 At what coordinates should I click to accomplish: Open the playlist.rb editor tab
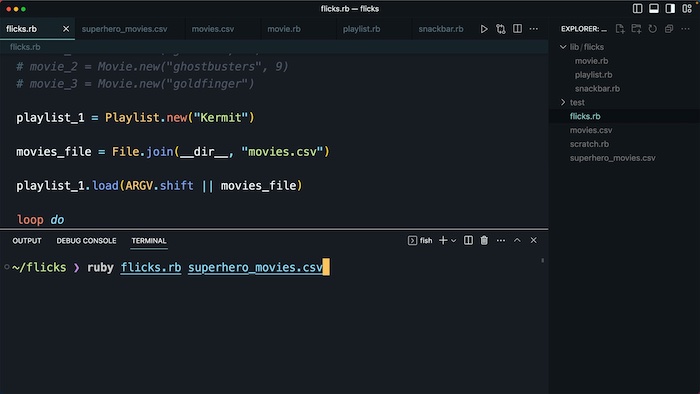tap(362, 29)
